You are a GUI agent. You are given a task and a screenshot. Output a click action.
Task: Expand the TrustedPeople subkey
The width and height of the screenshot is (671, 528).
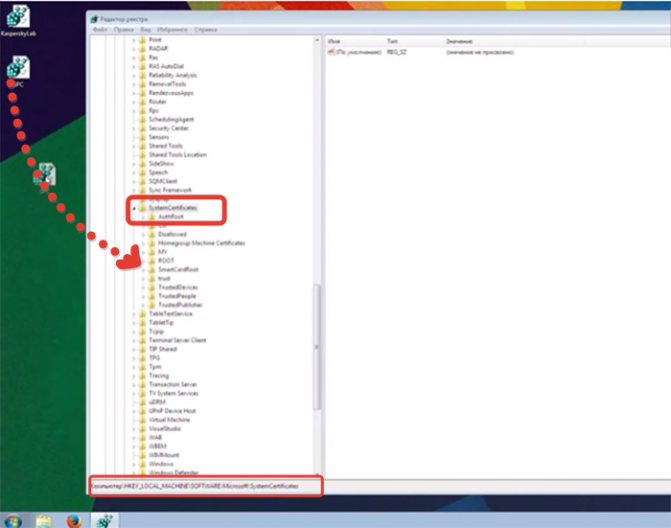point(143,296)
